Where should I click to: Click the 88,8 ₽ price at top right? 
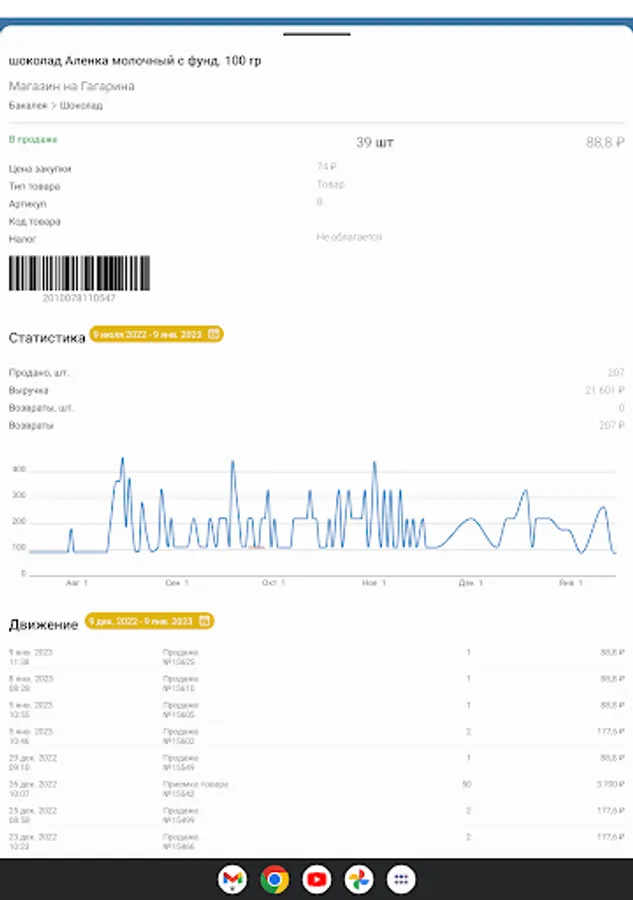click(605, 142)
